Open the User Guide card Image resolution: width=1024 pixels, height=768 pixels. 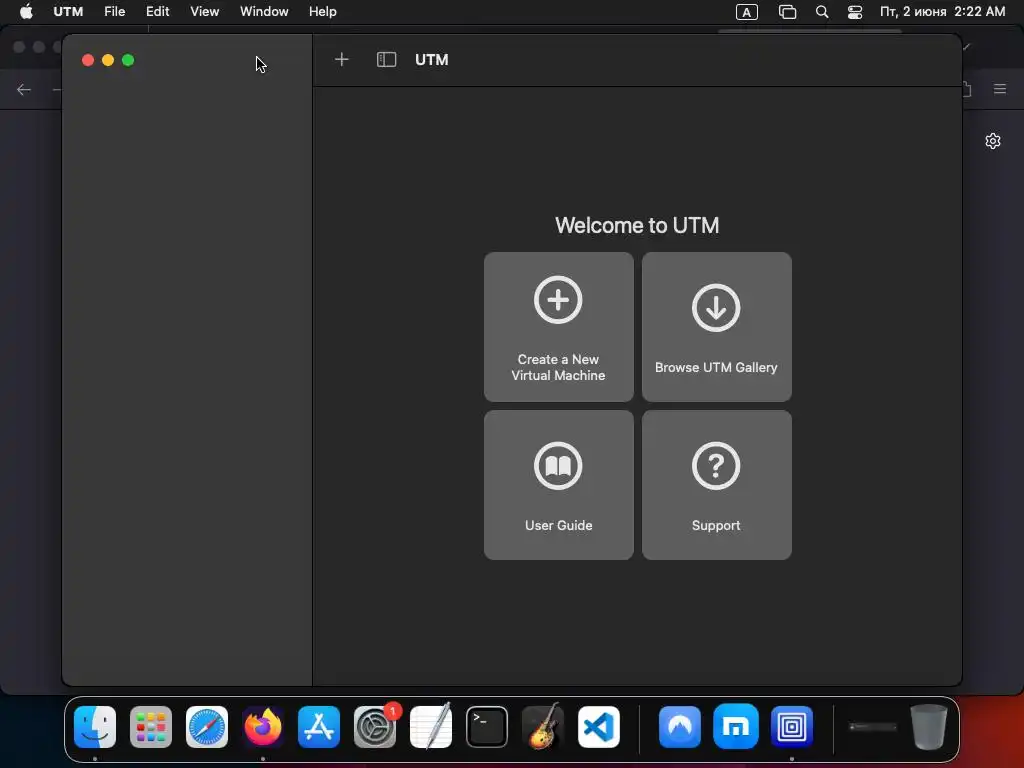click(x=558, y=485)
